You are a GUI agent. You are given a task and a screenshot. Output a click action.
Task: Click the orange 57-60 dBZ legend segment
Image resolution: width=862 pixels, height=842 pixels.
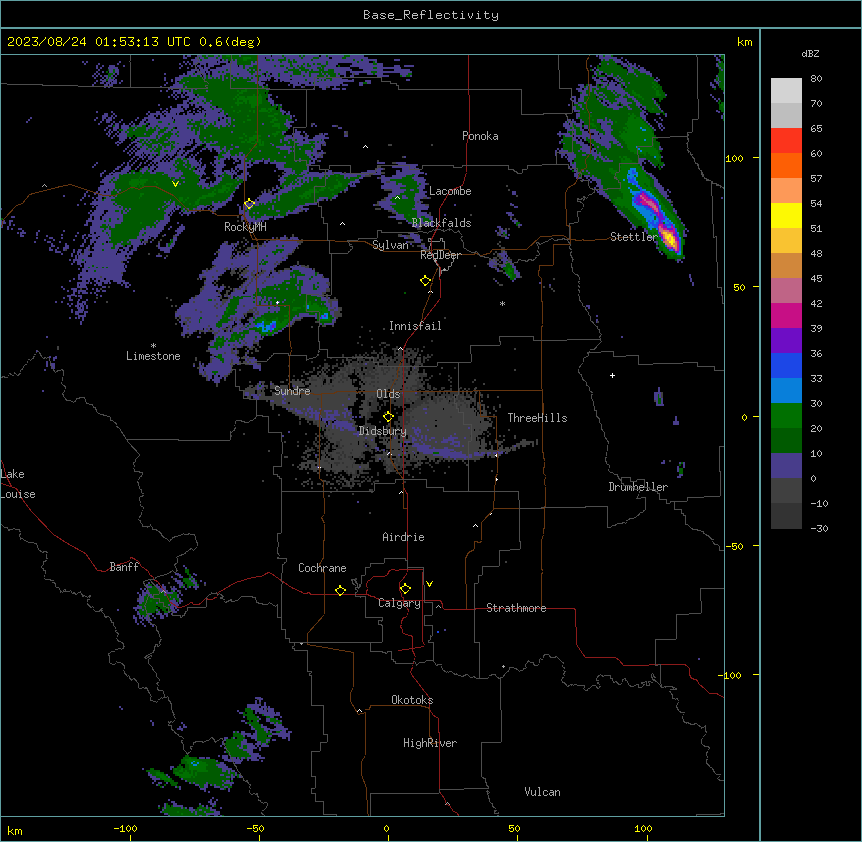tap(786, 165)
